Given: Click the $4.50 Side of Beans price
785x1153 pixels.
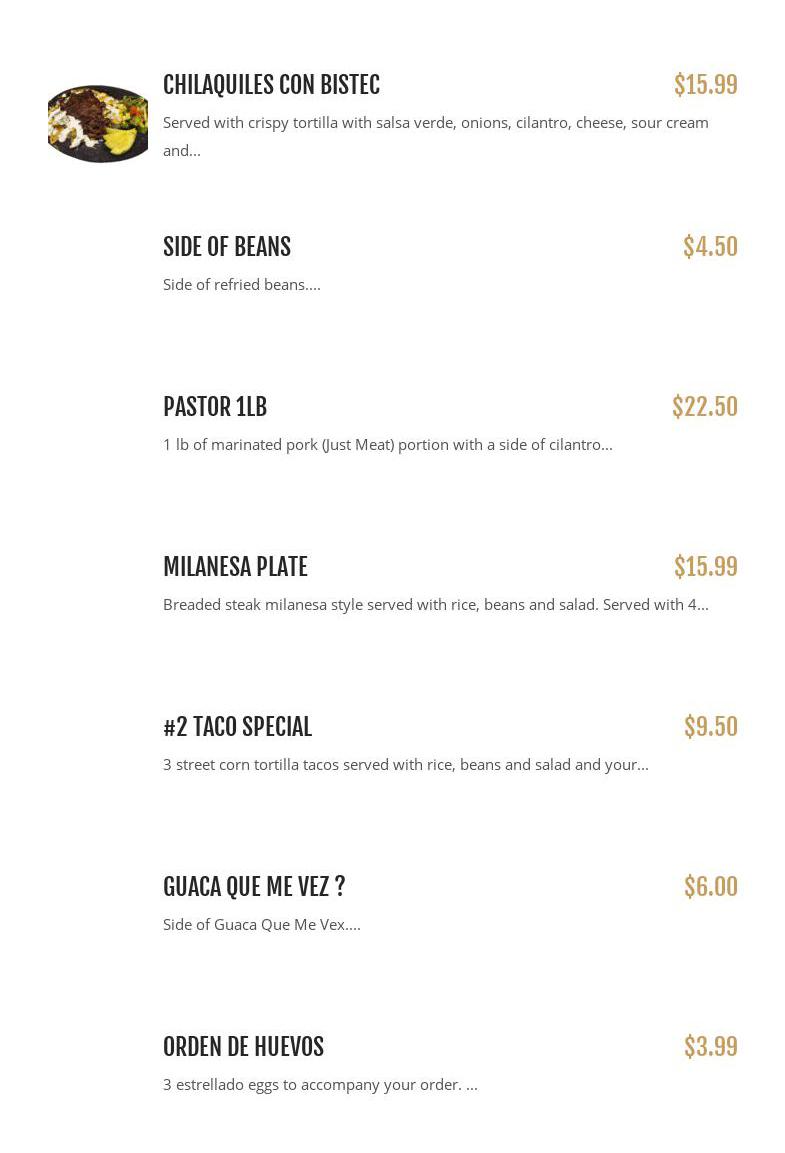Looking at the screenshot, I should [x=710, y=247].
